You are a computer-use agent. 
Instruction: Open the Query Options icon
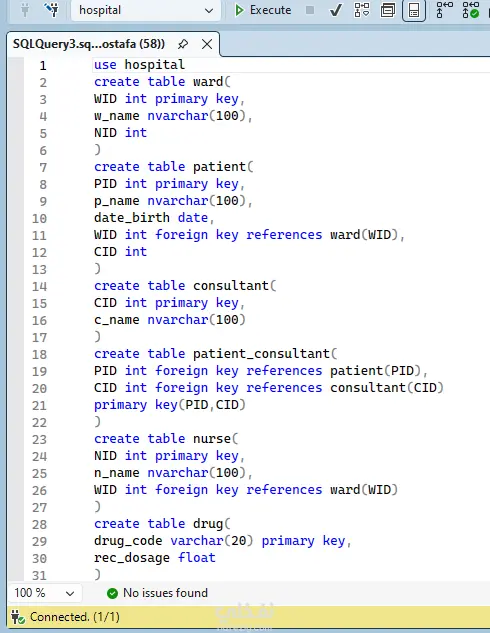click(x=387, y=10)
